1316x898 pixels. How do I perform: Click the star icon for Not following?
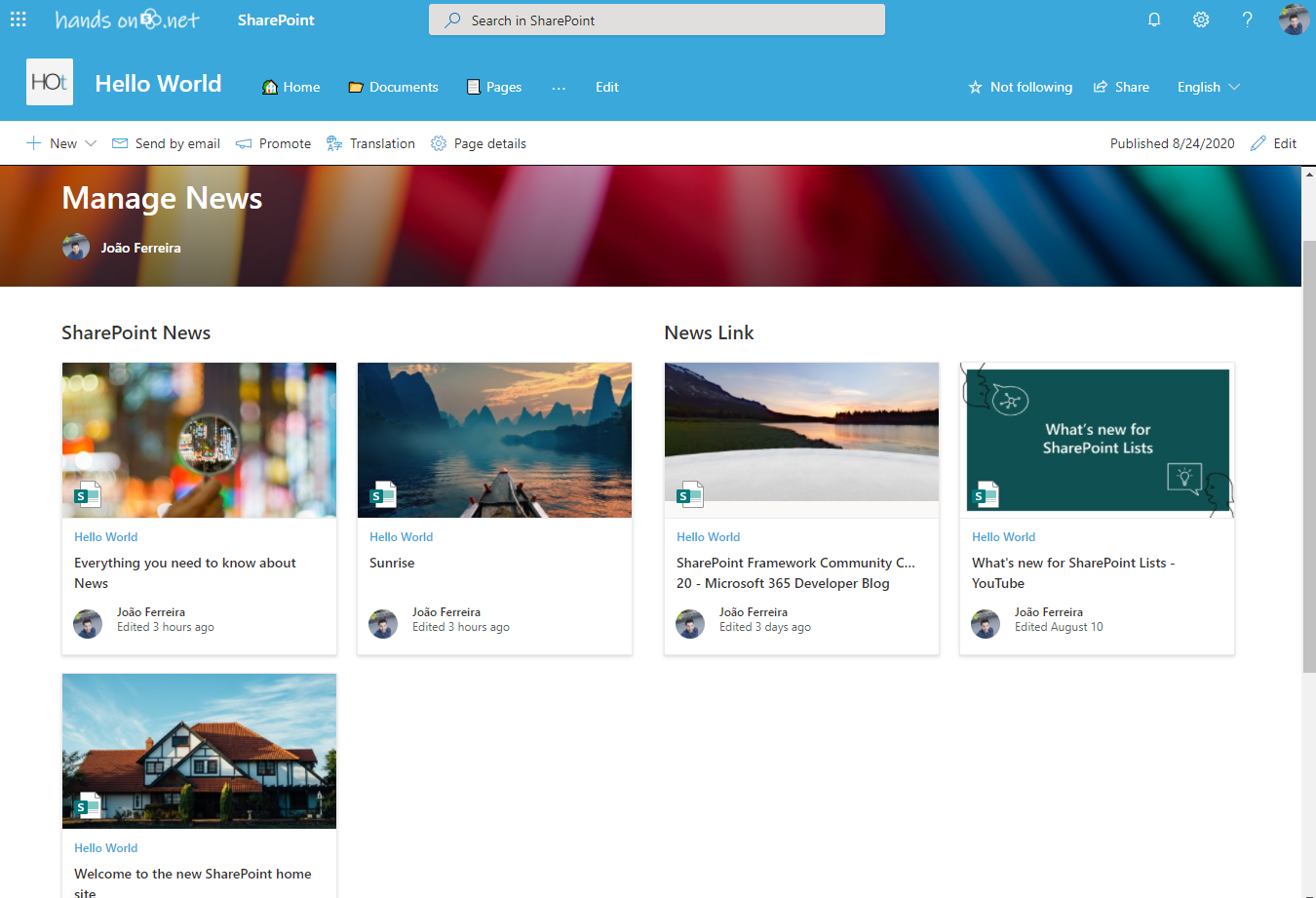(975, 87)
